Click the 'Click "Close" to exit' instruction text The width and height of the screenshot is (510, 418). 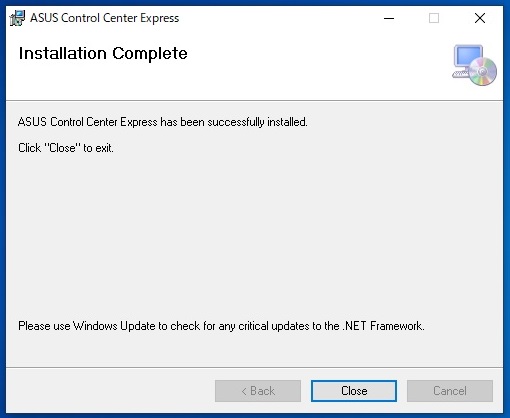click(x=66, y=148)
